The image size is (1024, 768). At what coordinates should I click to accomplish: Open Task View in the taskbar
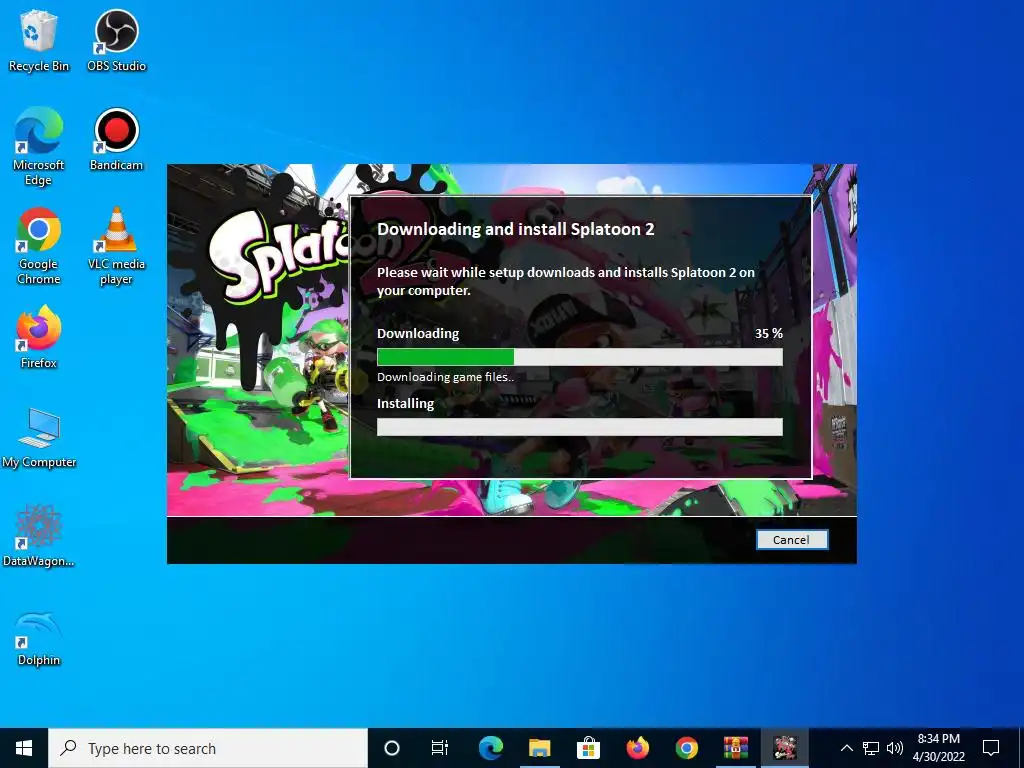point(440,748)
